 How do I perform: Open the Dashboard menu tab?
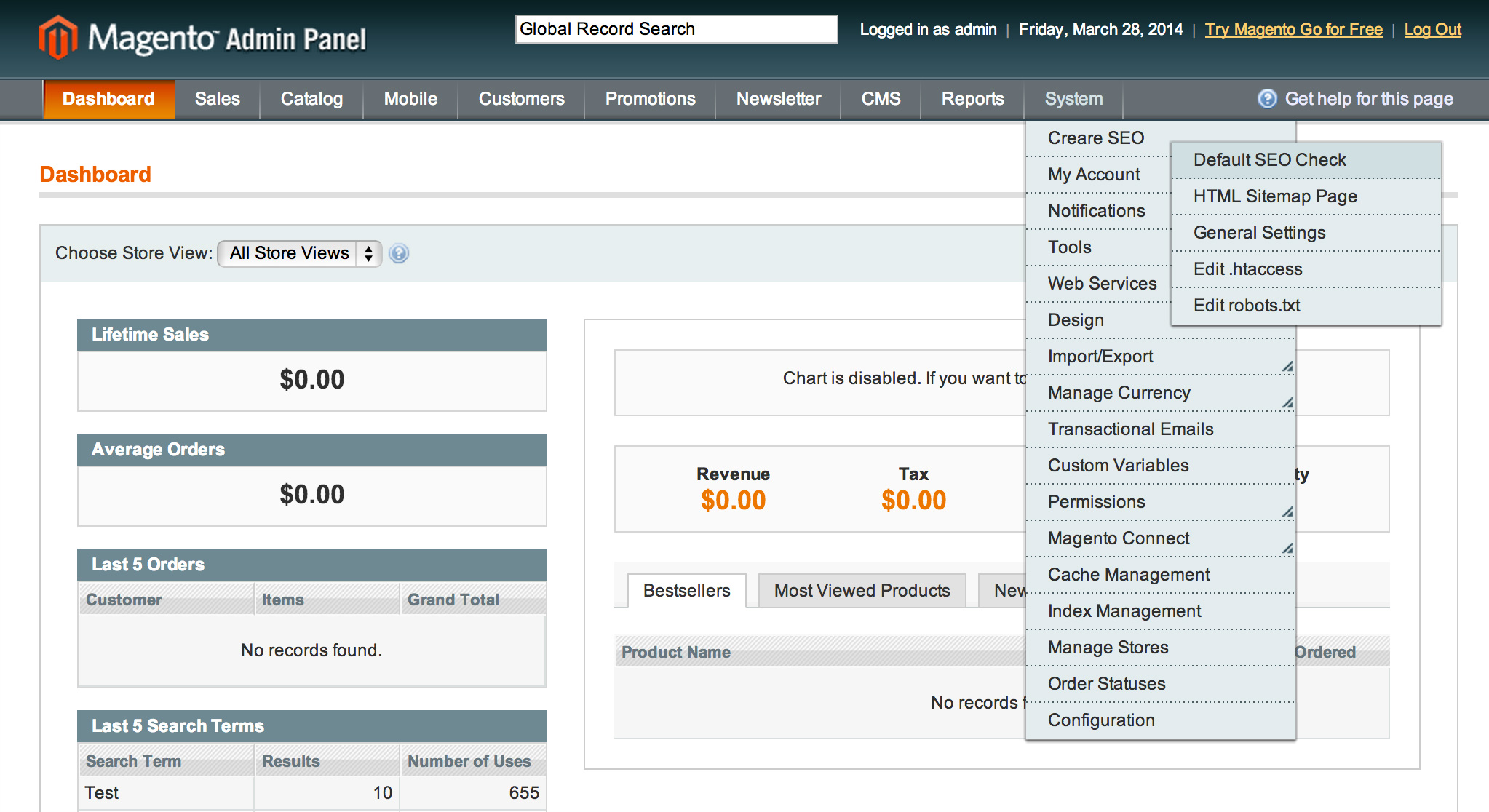tap(108, 99)
